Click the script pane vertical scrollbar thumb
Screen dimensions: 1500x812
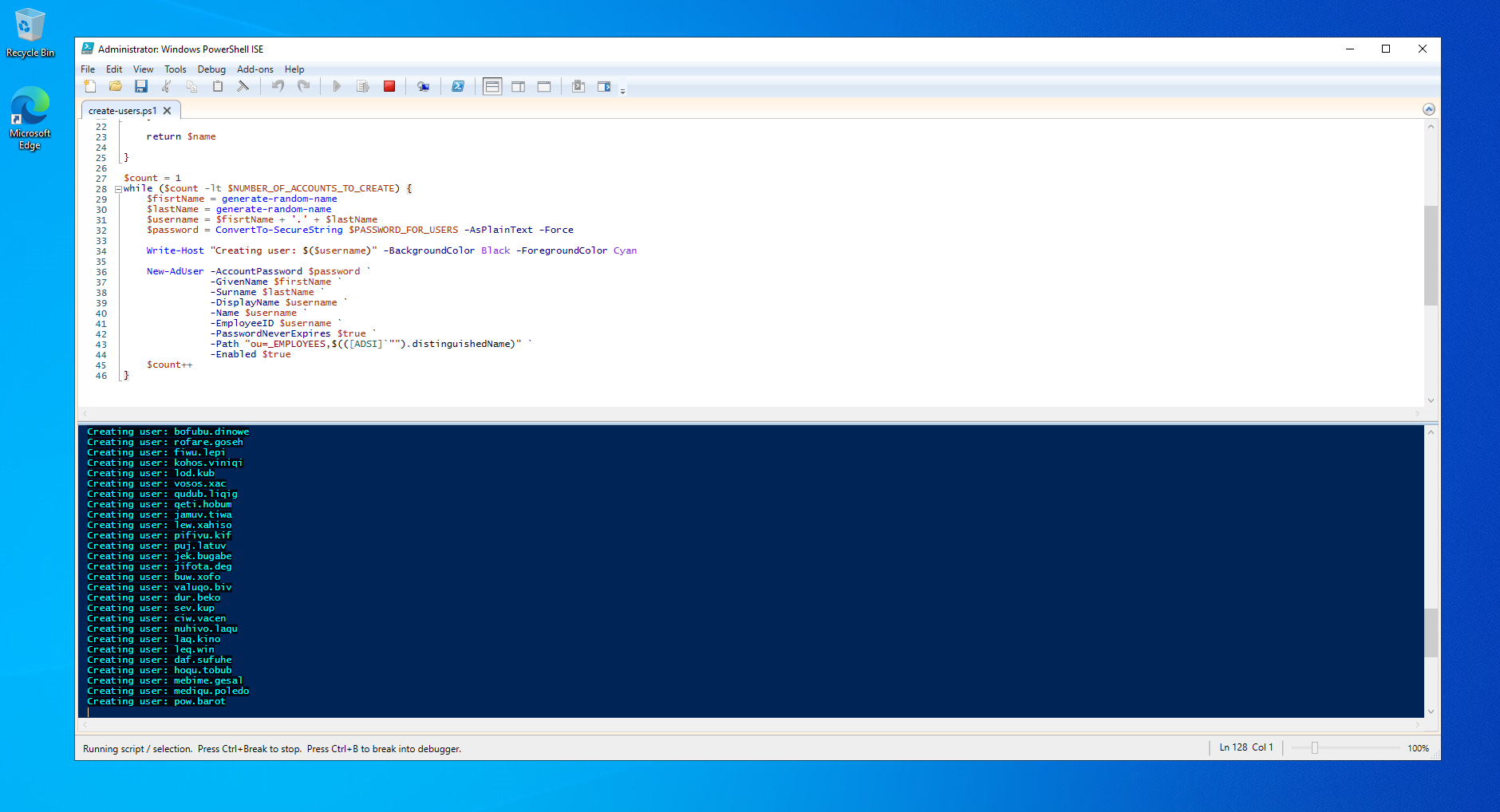[1431, 255]
